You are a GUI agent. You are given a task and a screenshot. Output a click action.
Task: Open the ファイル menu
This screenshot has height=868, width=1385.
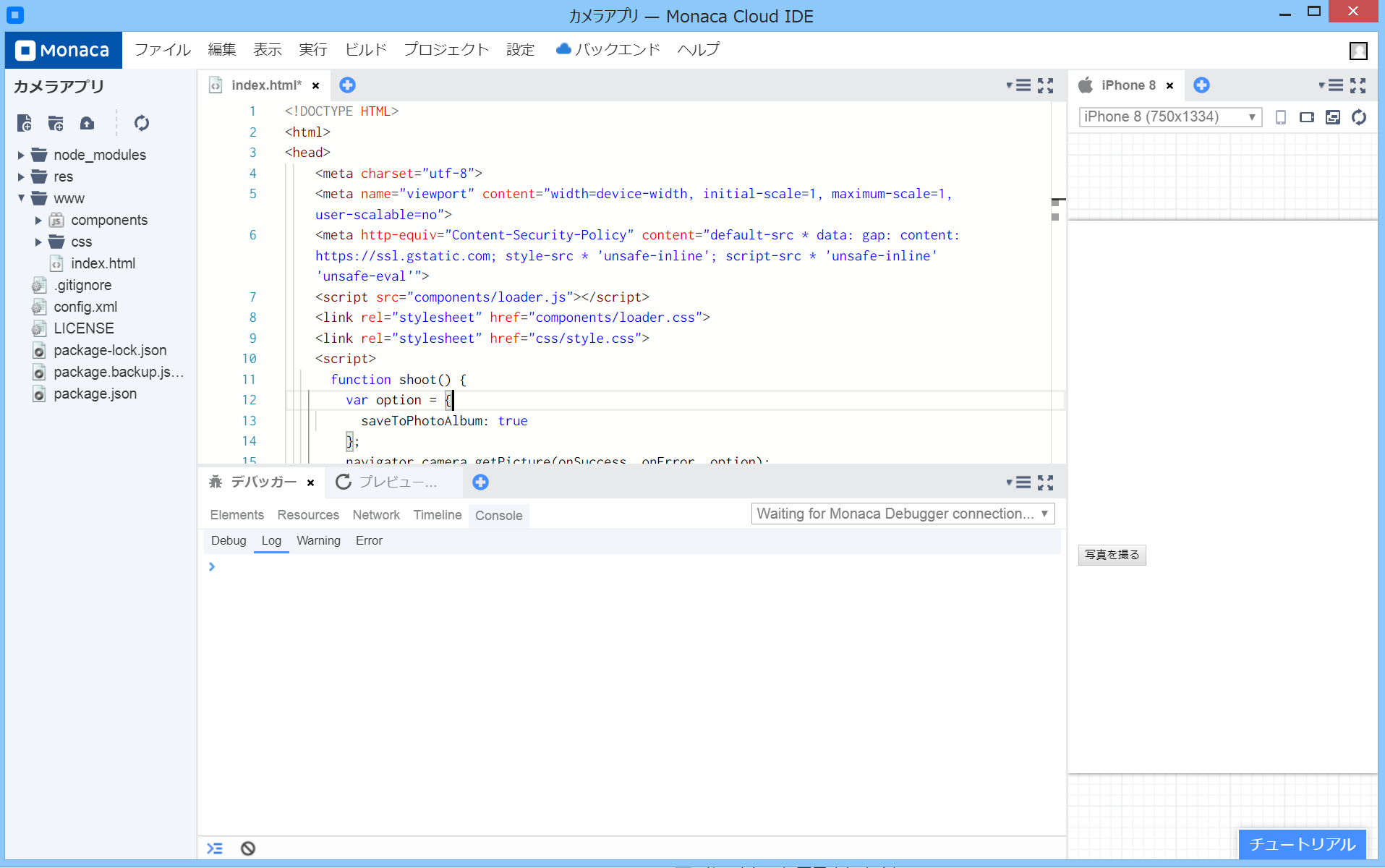point(163,50)
